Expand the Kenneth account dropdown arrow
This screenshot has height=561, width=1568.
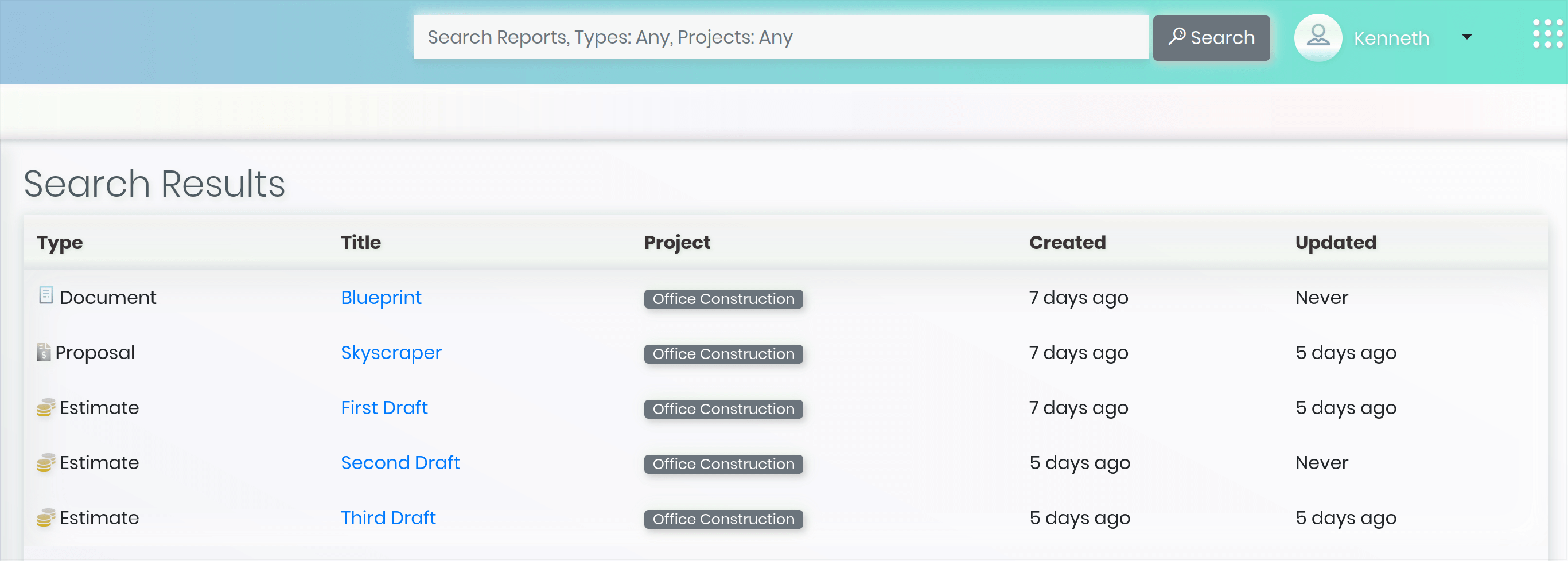[1467, 37]
